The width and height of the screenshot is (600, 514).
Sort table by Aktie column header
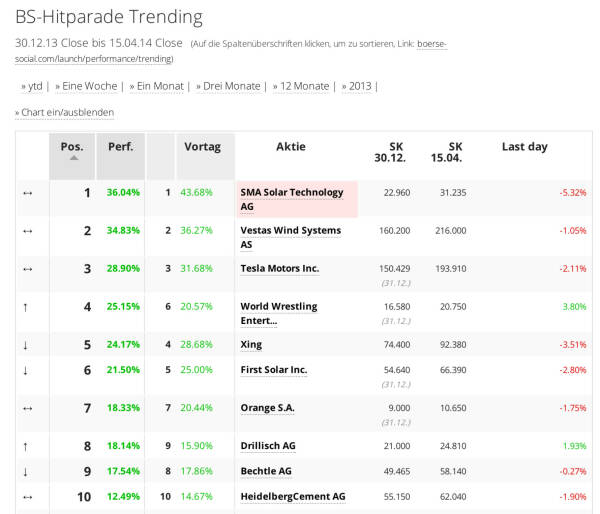pos(291,147)
